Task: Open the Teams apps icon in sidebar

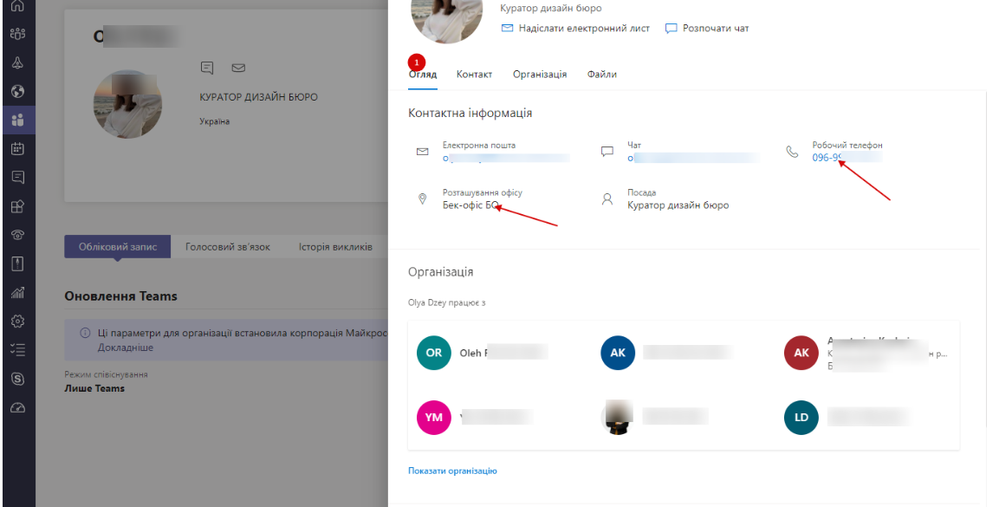Action: pos(18,206)
